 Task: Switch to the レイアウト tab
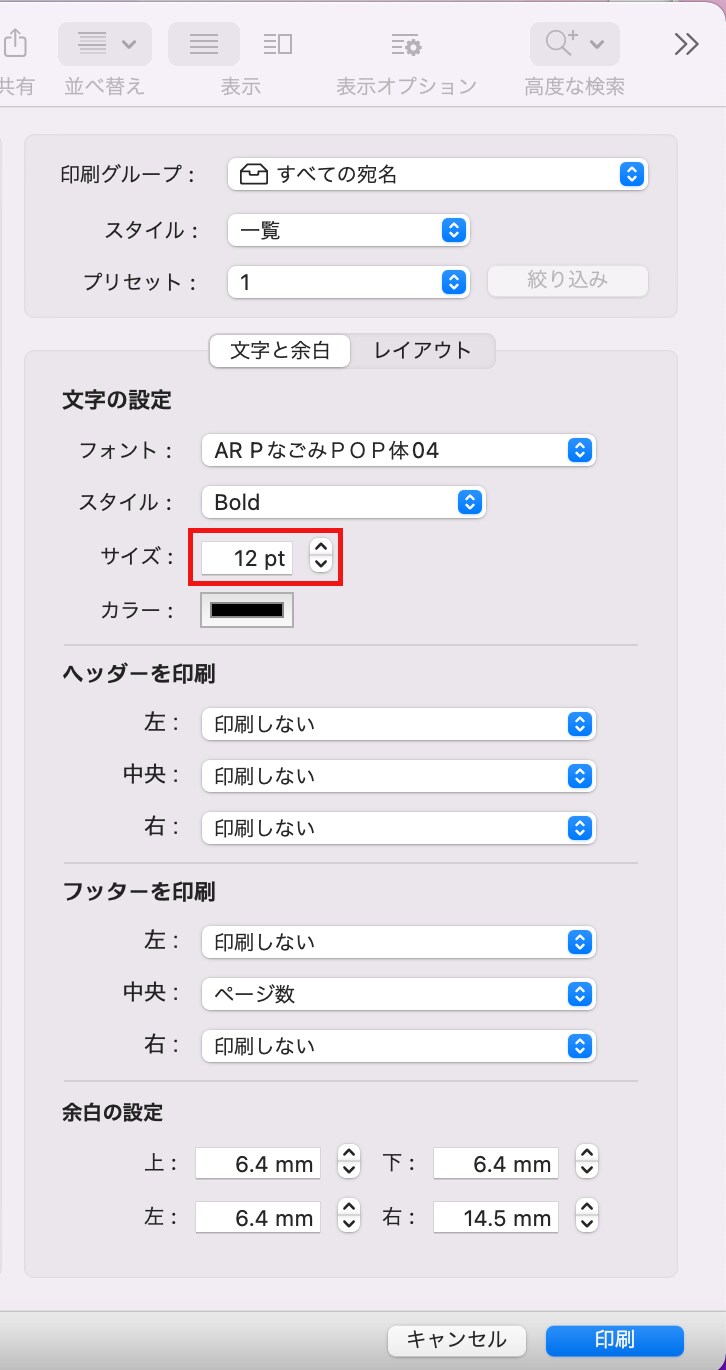click(422, 351)
